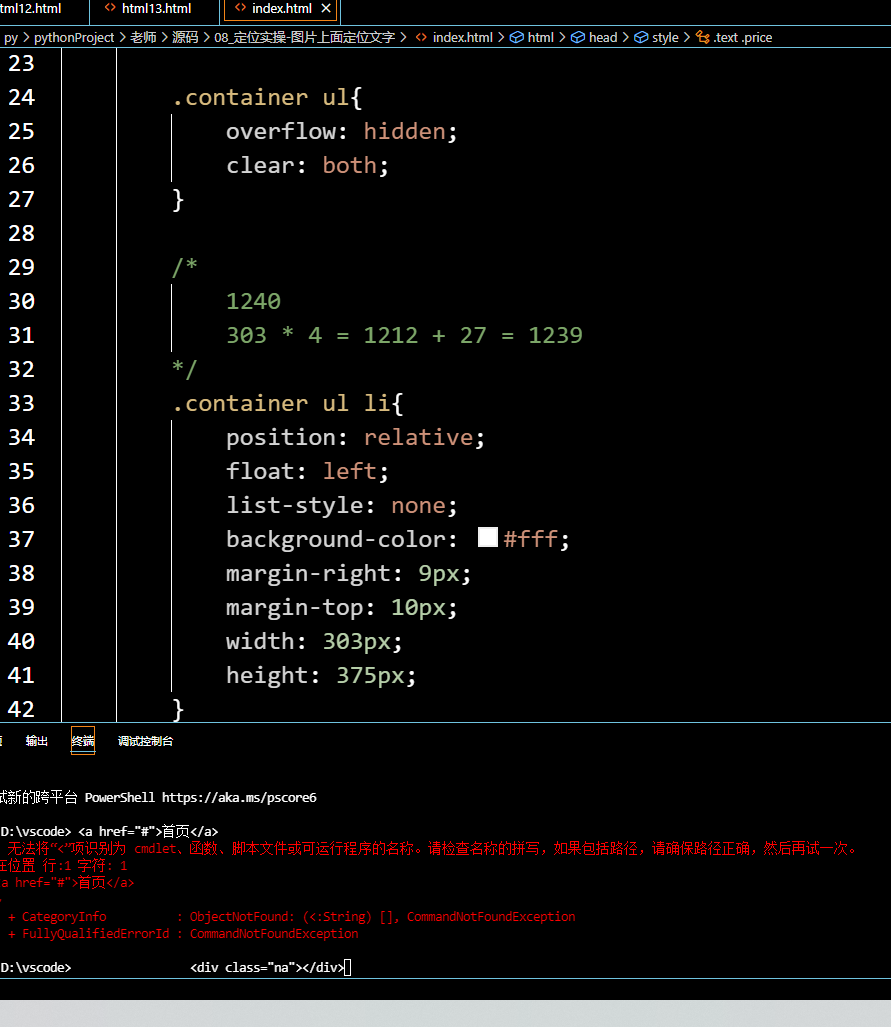Click the html breadcrumb cube icon
The image size is (891, 1027).
click(x=517, y=37)
